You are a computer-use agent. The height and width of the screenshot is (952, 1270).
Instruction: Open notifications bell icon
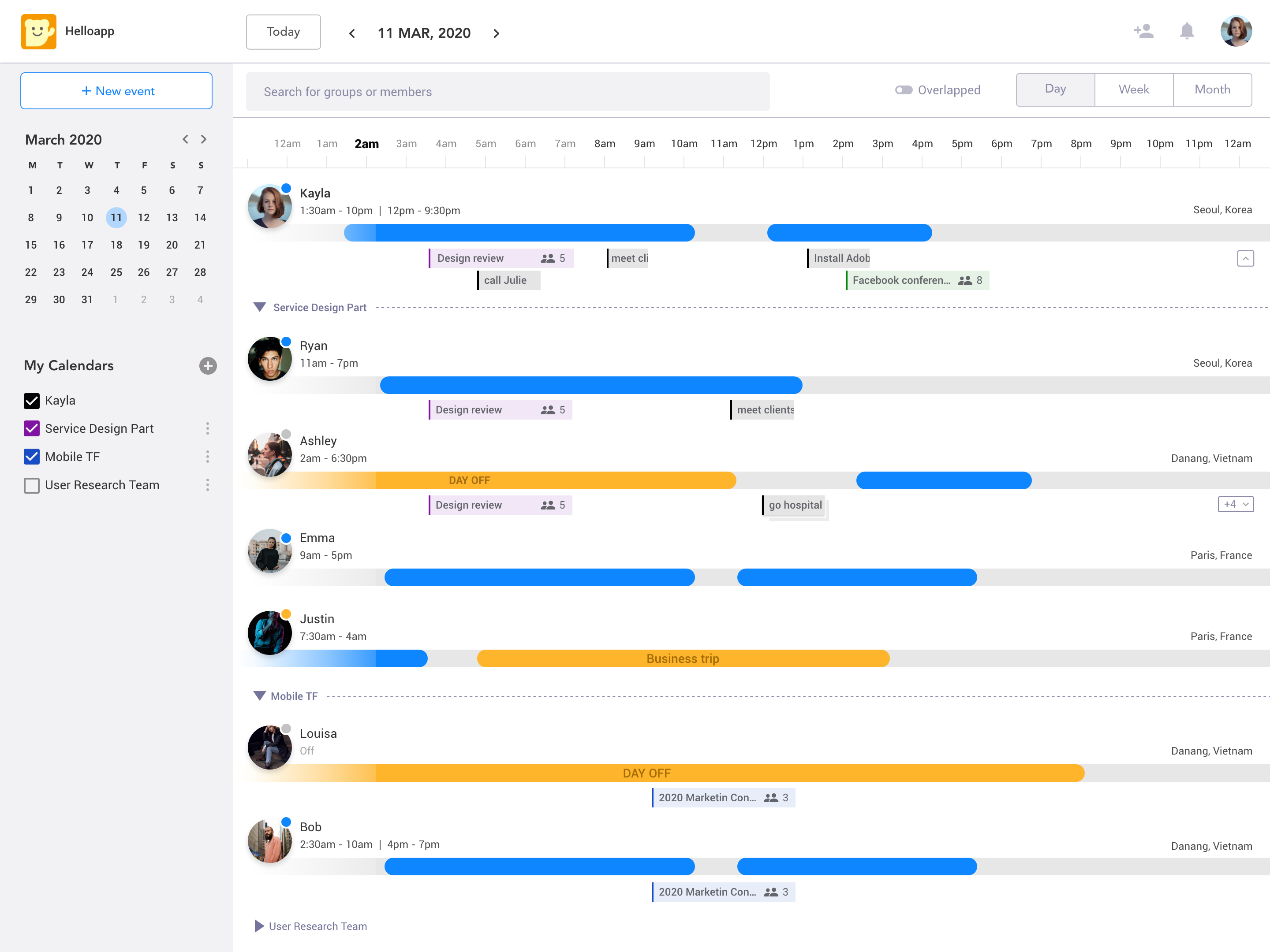point(1186,31)
